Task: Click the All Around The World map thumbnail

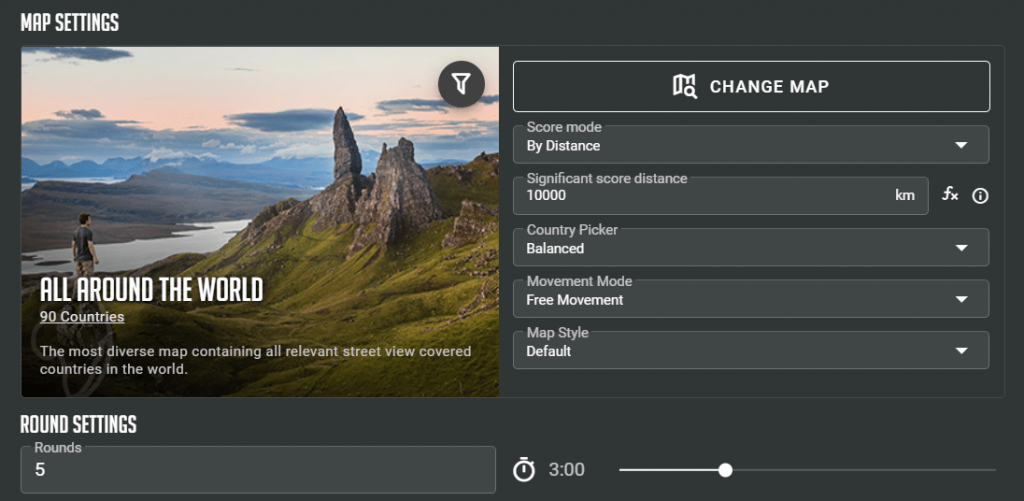Action: point(260,221)
